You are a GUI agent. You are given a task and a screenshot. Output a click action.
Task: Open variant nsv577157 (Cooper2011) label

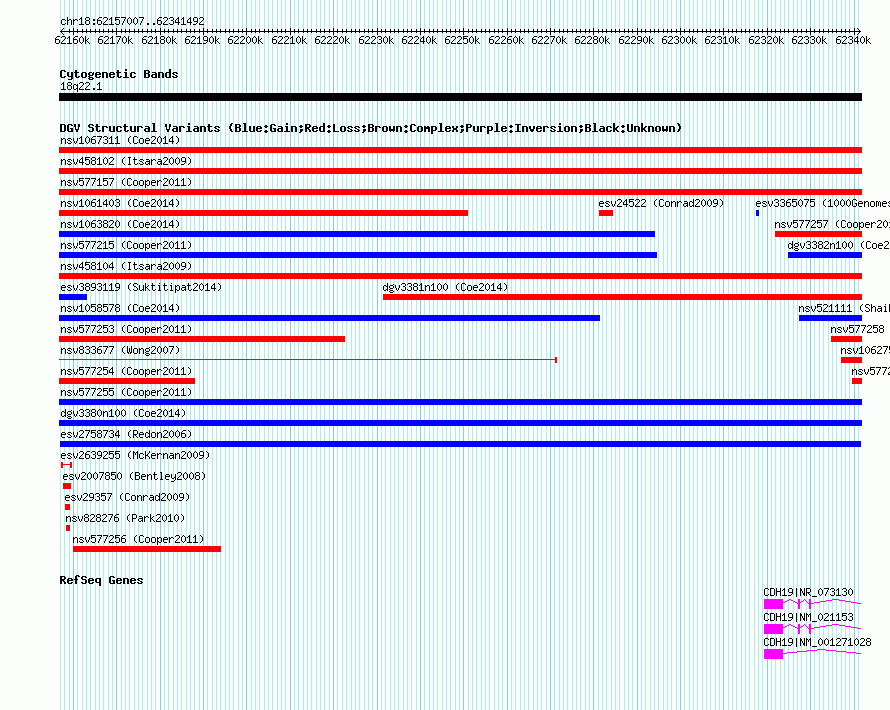click(x=126, y=182)
